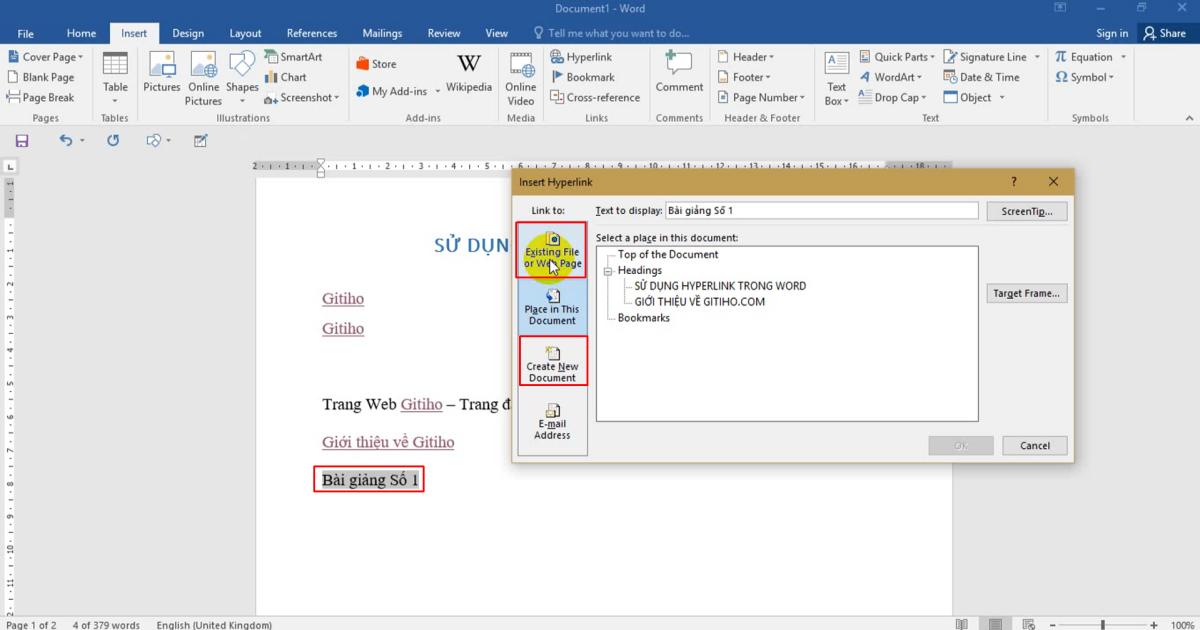Insert an Online Video
This screenshot has width=1200, height=630.
tap(520, 80)
